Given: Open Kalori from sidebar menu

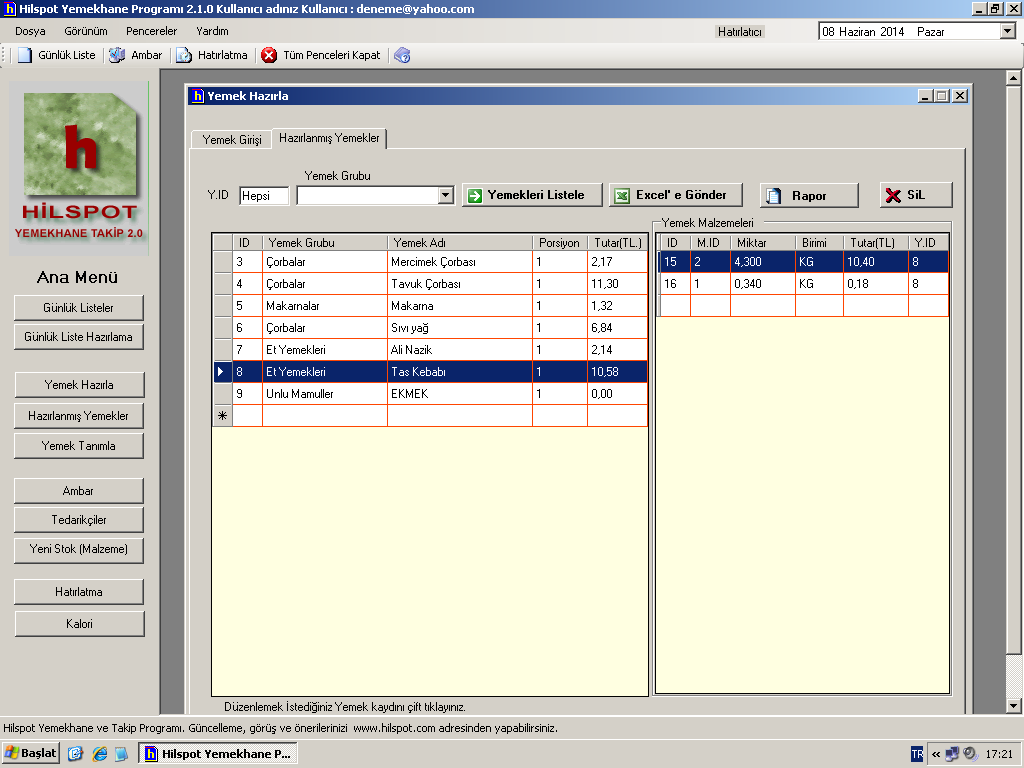Looking at the screenshot, I should (79, 624).
